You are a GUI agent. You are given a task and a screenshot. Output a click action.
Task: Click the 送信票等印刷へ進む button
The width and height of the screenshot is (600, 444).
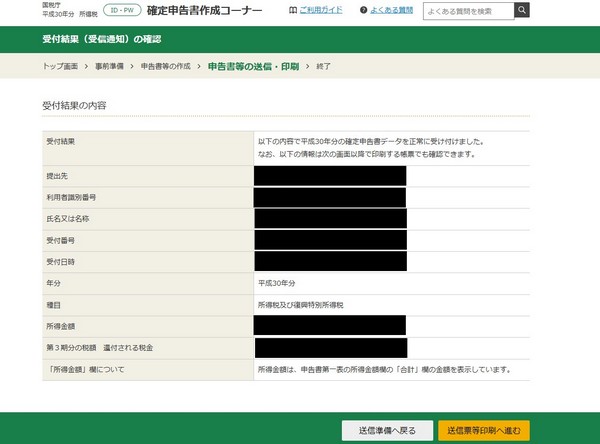(484, 431)
